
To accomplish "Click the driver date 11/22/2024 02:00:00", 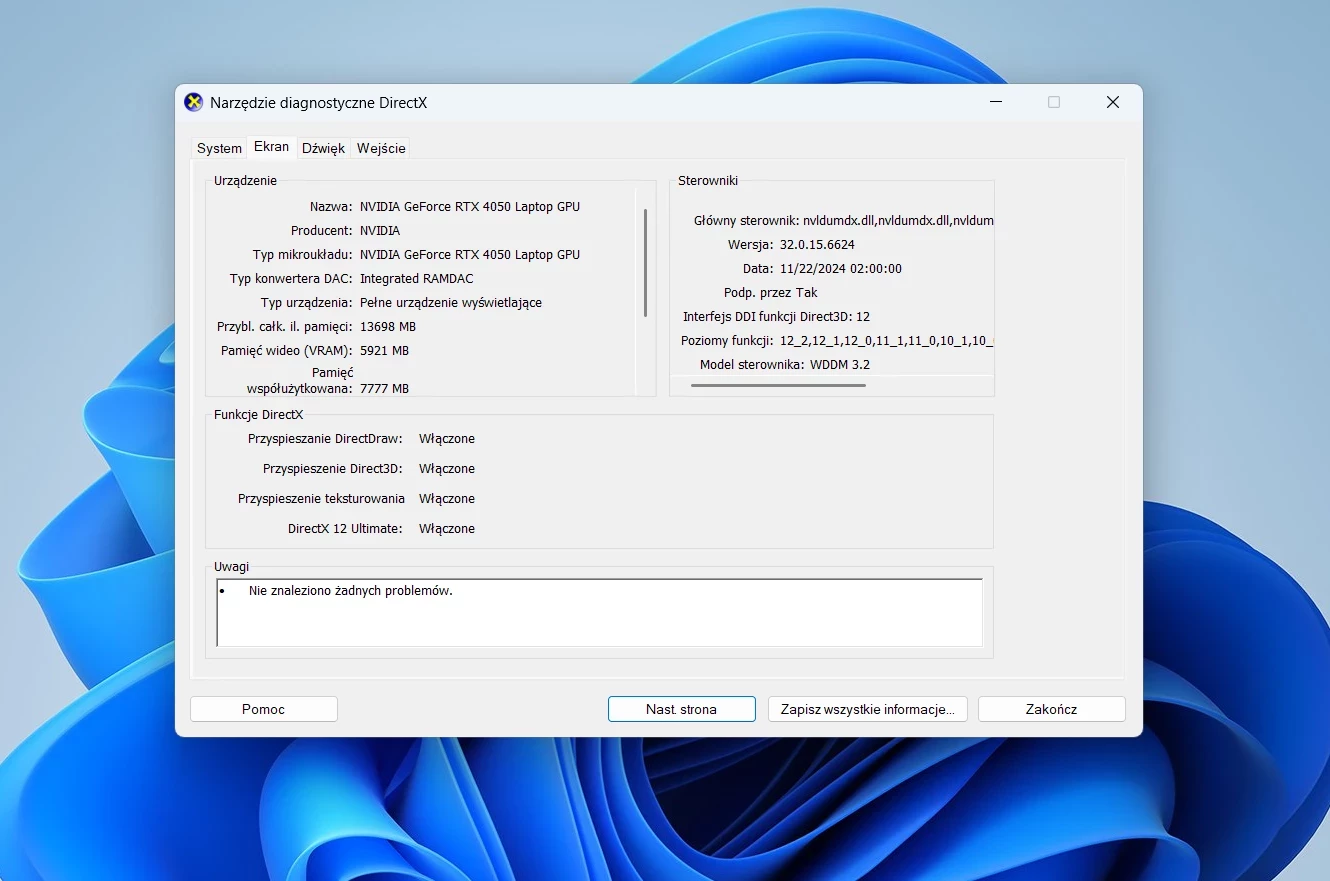I will click(x=841, y=269).
